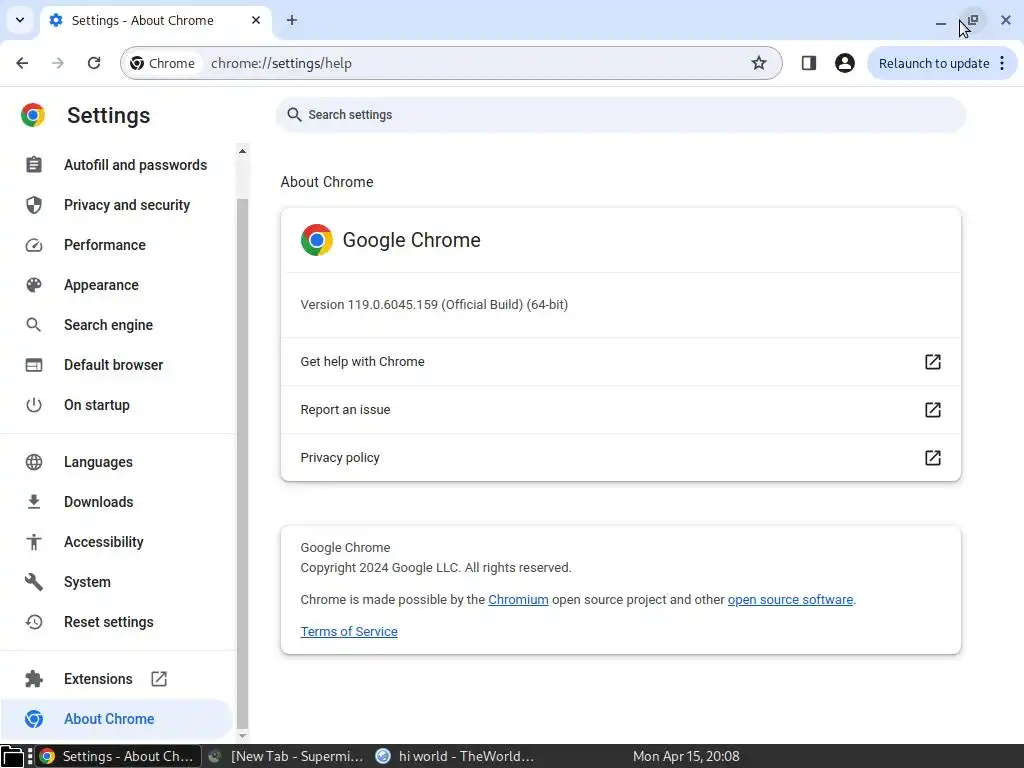Click the Extensions puzzle piece icon
Image resolution: width=1024 pixels, height=768 pixels.
34,679
